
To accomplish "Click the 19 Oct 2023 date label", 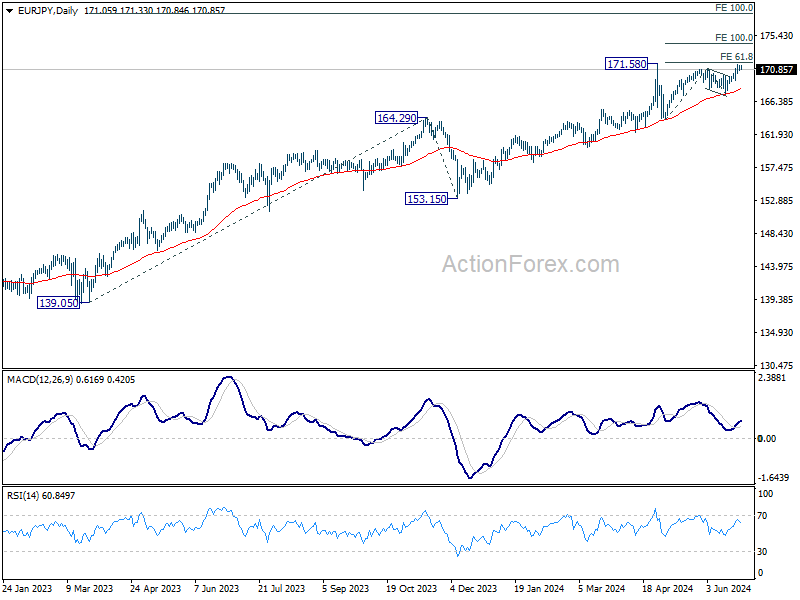I will 412,588.
